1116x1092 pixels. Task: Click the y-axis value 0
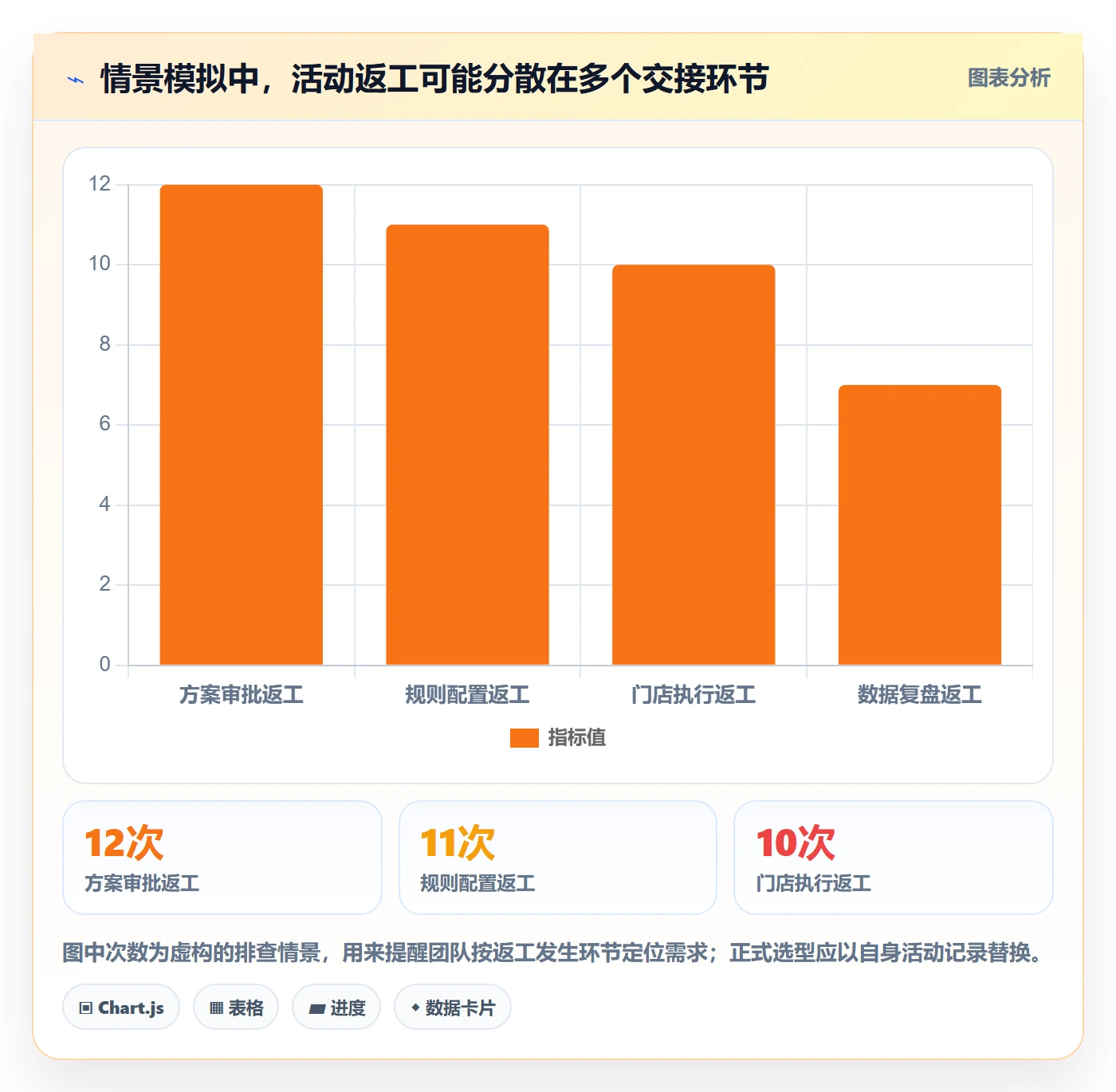(x=104, y=665)
